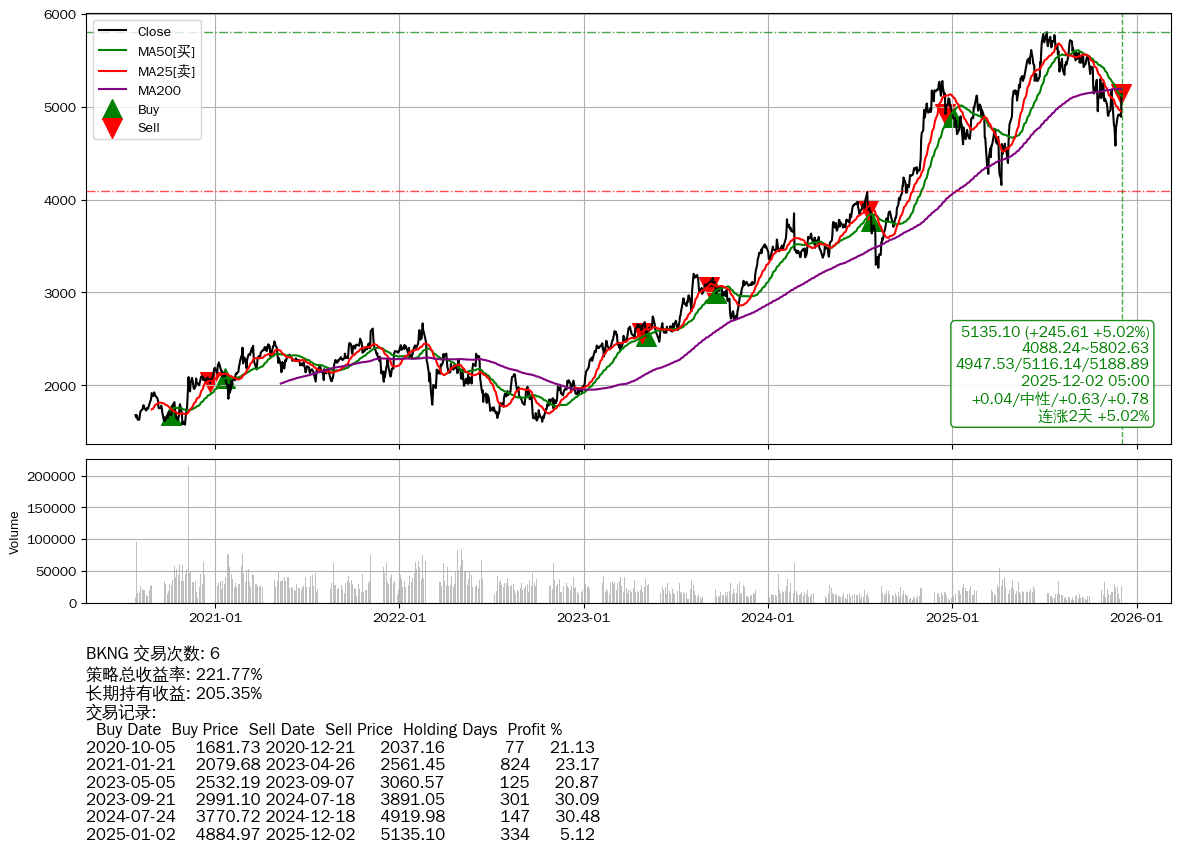Click the rotated Volume axis label

point(14,532)
